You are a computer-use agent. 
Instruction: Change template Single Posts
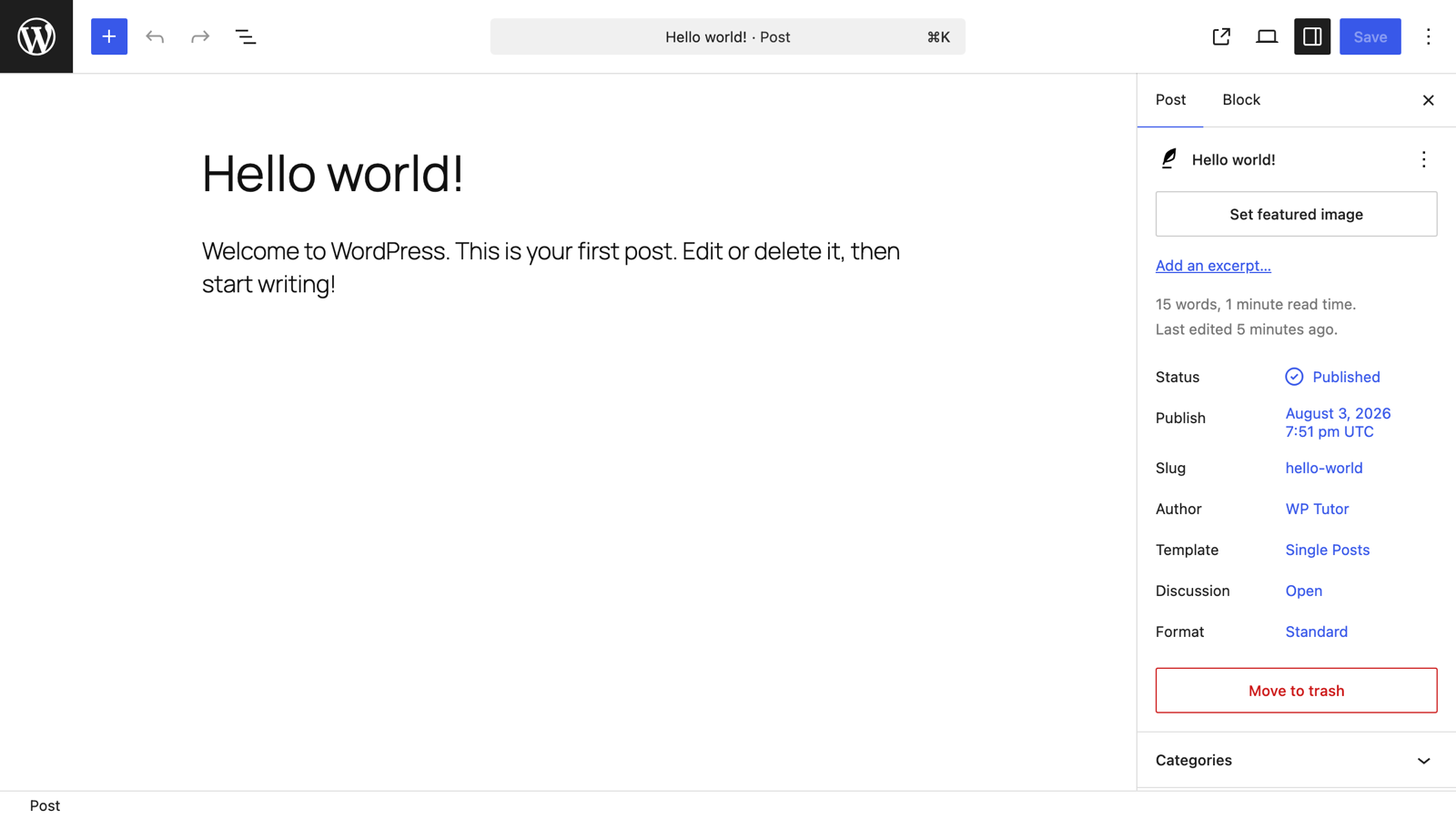click(x=1327, y=550)
